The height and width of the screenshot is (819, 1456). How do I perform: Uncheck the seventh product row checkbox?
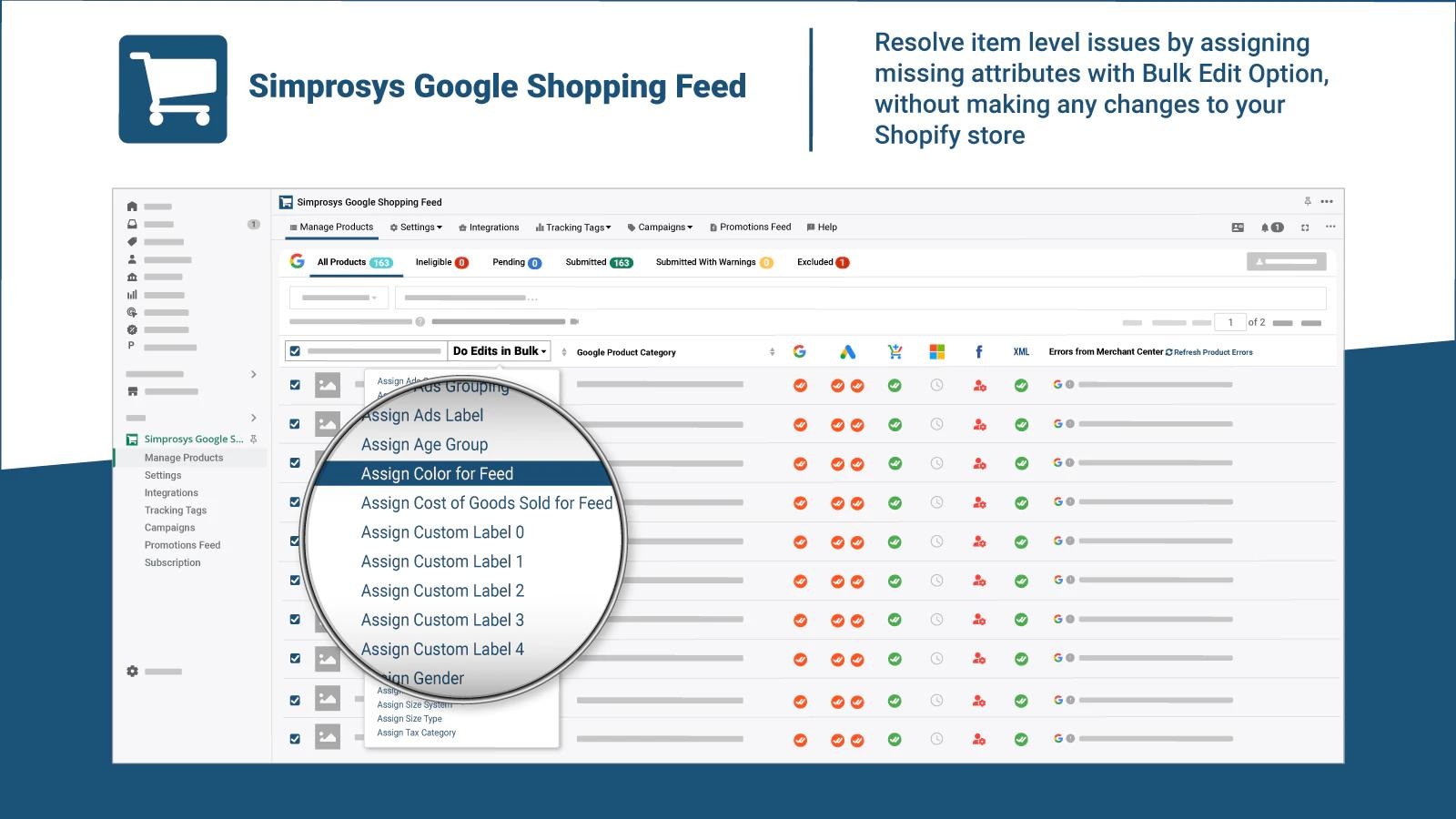tap(295, 620)
